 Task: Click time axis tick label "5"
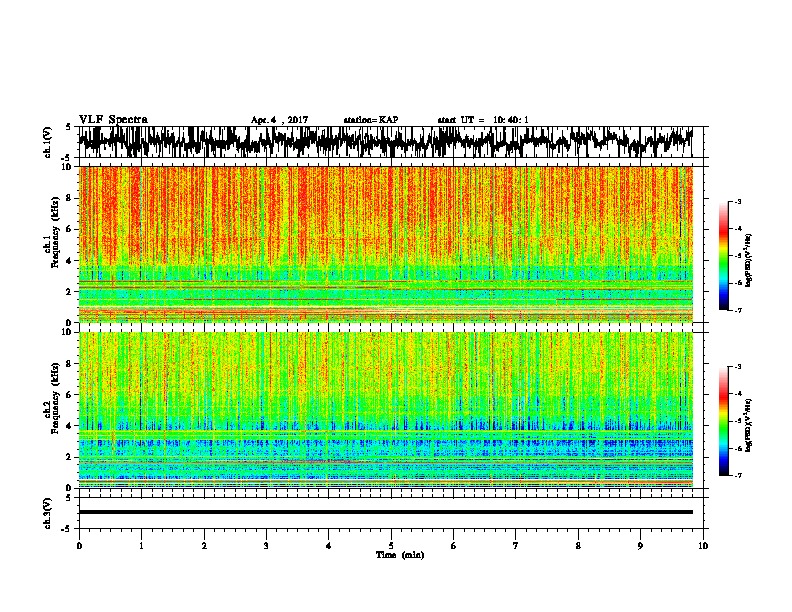(391, 546)
